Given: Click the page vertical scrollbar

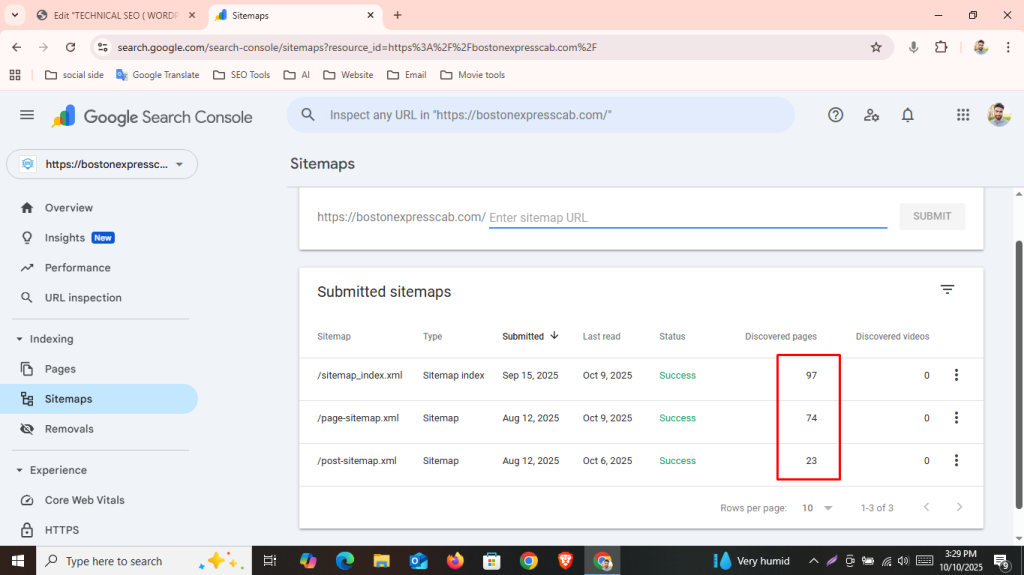Looking at the screenshot, I should pos(1019,374).
